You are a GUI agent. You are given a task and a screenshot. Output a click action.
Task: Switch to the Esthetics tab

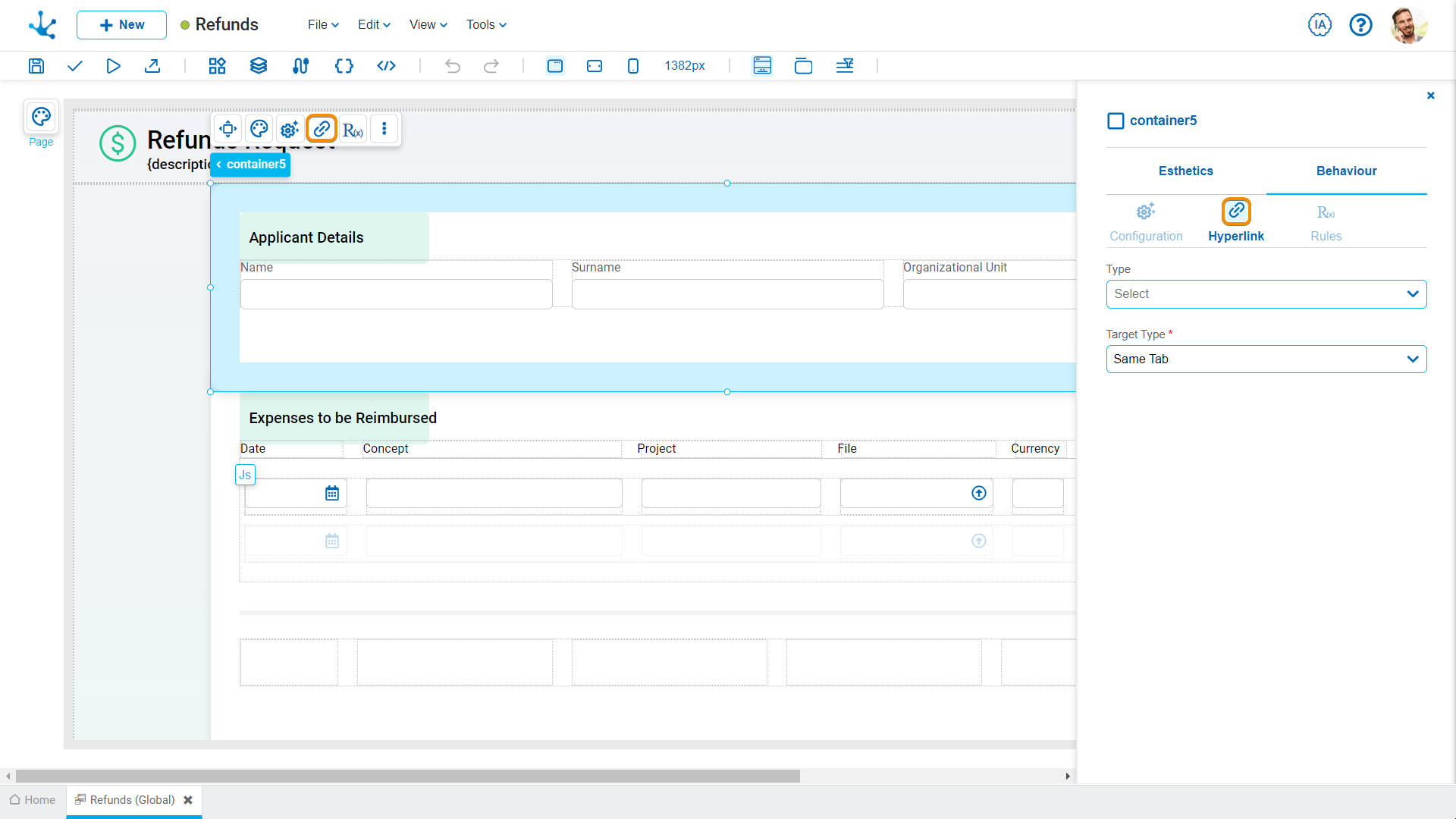[1186, 170]
